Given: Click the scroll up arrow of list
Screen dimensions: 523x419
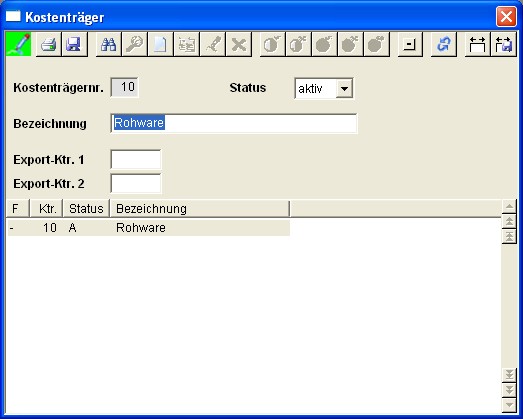Looking at the screenshot, I should pyautogui.click(x=509, y=206).
